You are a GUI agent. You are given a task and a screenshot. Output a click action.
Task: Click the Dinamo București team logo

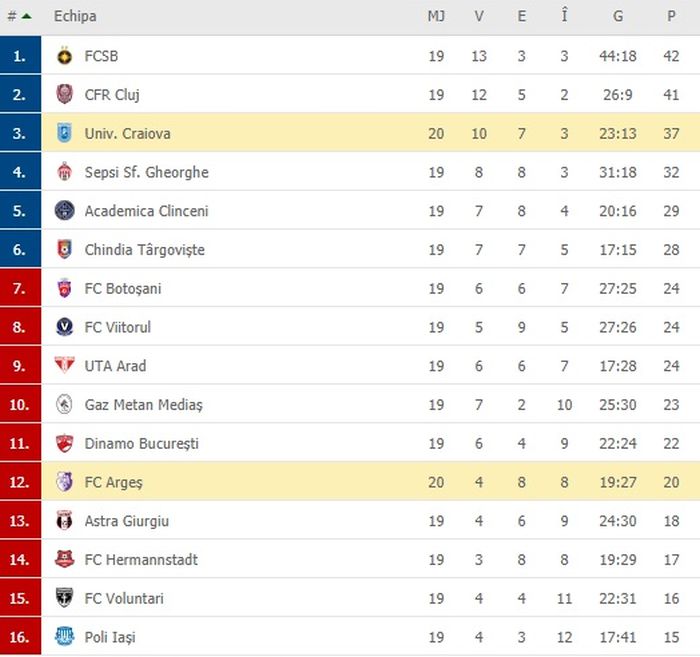tap(64, 443)
